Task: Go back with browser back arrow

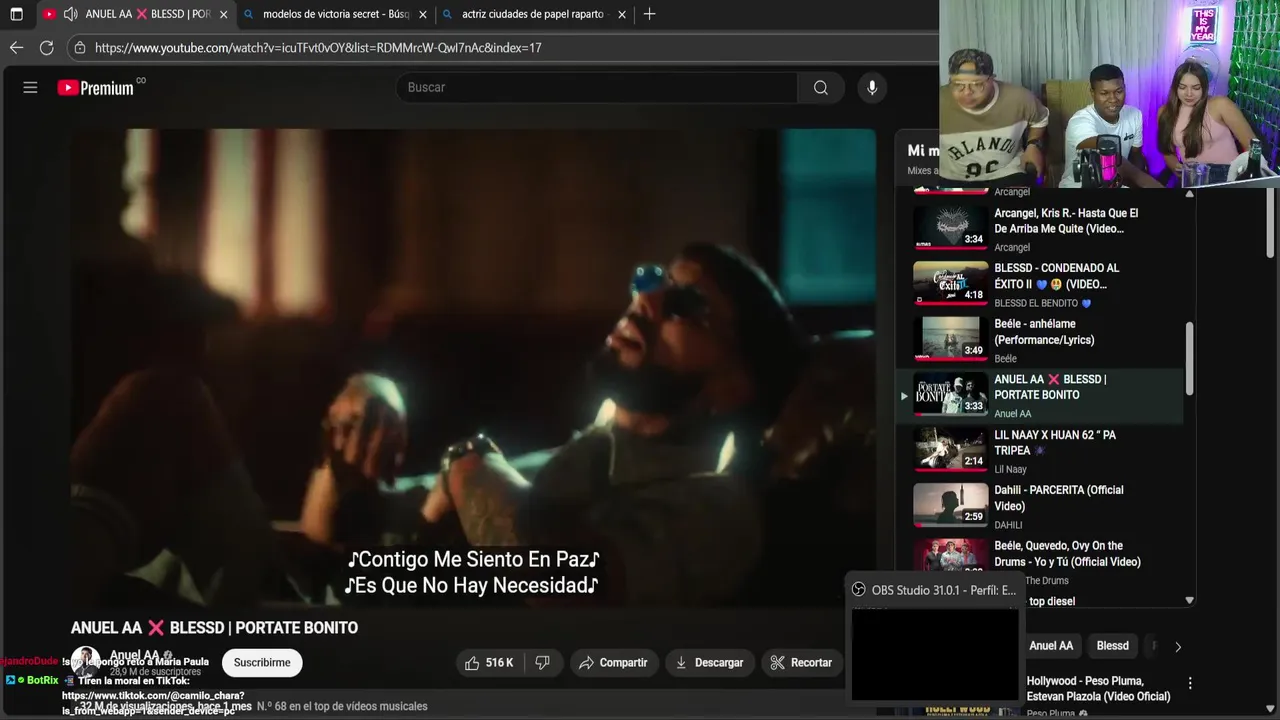Action: pyautogui.click(x=16, y=47)
